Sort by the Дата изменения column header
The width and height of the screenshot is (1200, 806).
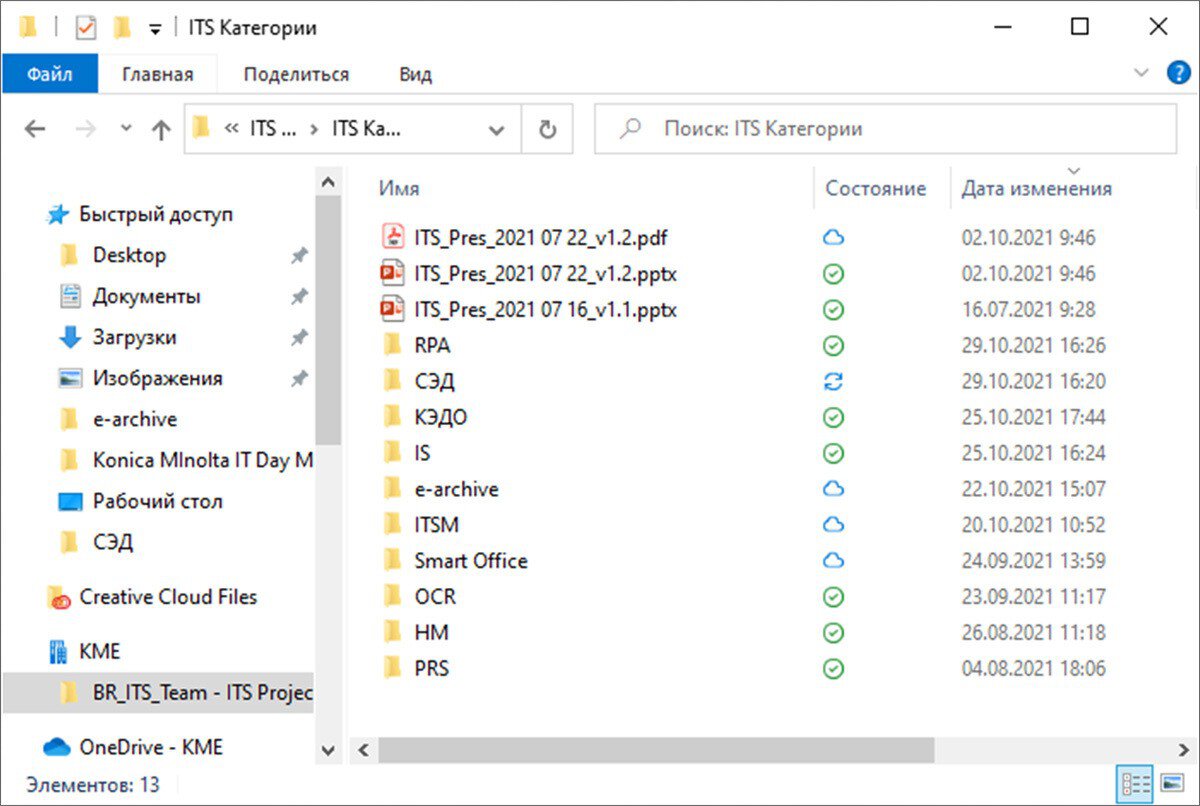pos(1036,188)
